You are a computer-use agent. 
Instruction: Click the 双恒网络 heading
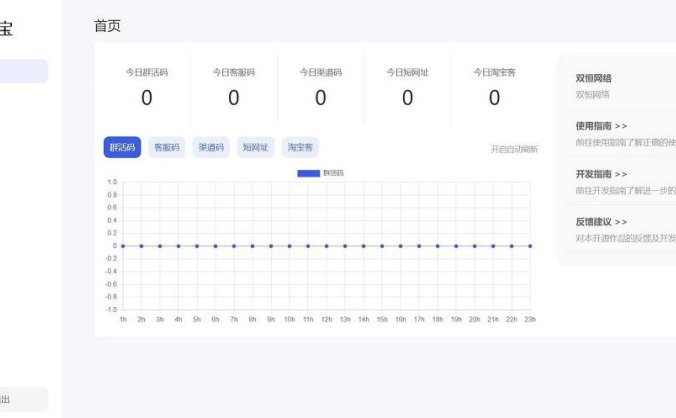[x=593, y=78]
